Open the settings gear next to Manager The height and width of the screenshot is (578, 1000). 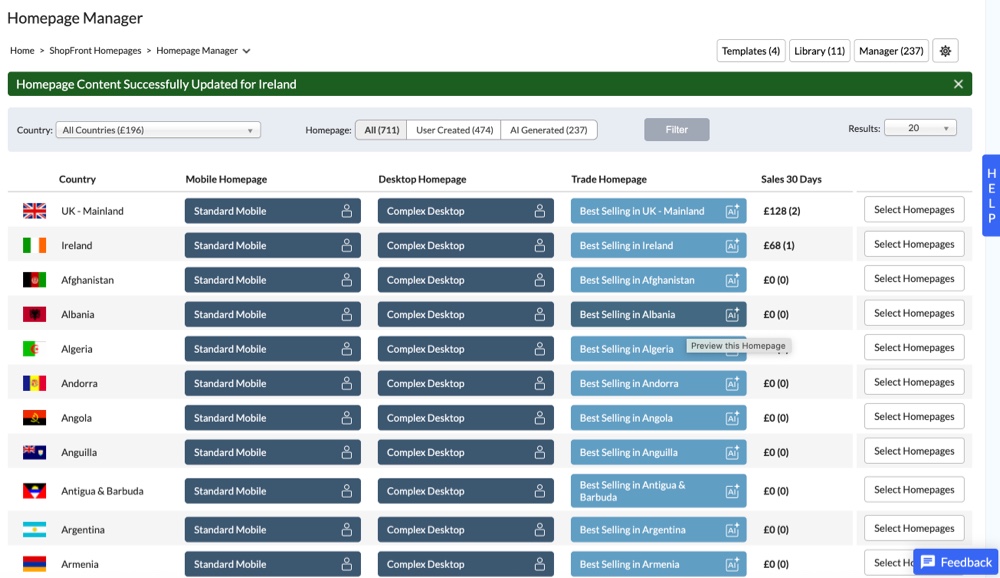point(945,50)
